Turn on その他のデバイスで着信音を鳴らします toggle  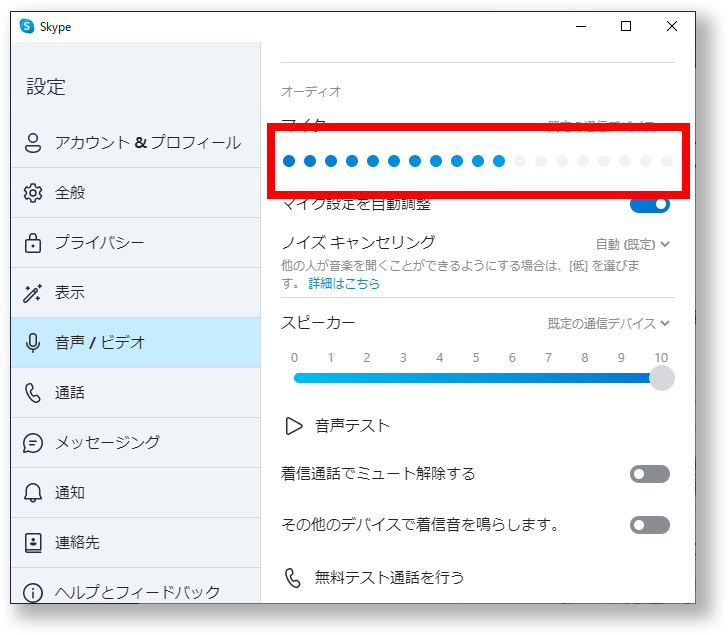pyautogui.click(x=650, y=525)
